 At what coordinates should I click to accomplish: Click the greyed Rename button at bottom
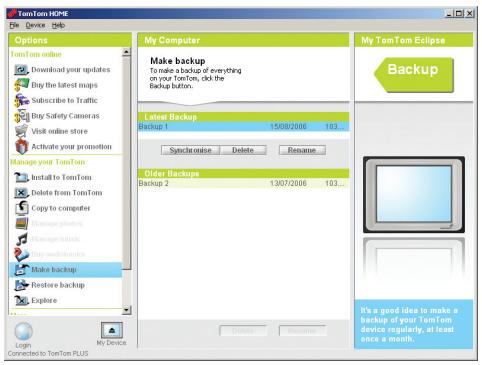(302, 331)
